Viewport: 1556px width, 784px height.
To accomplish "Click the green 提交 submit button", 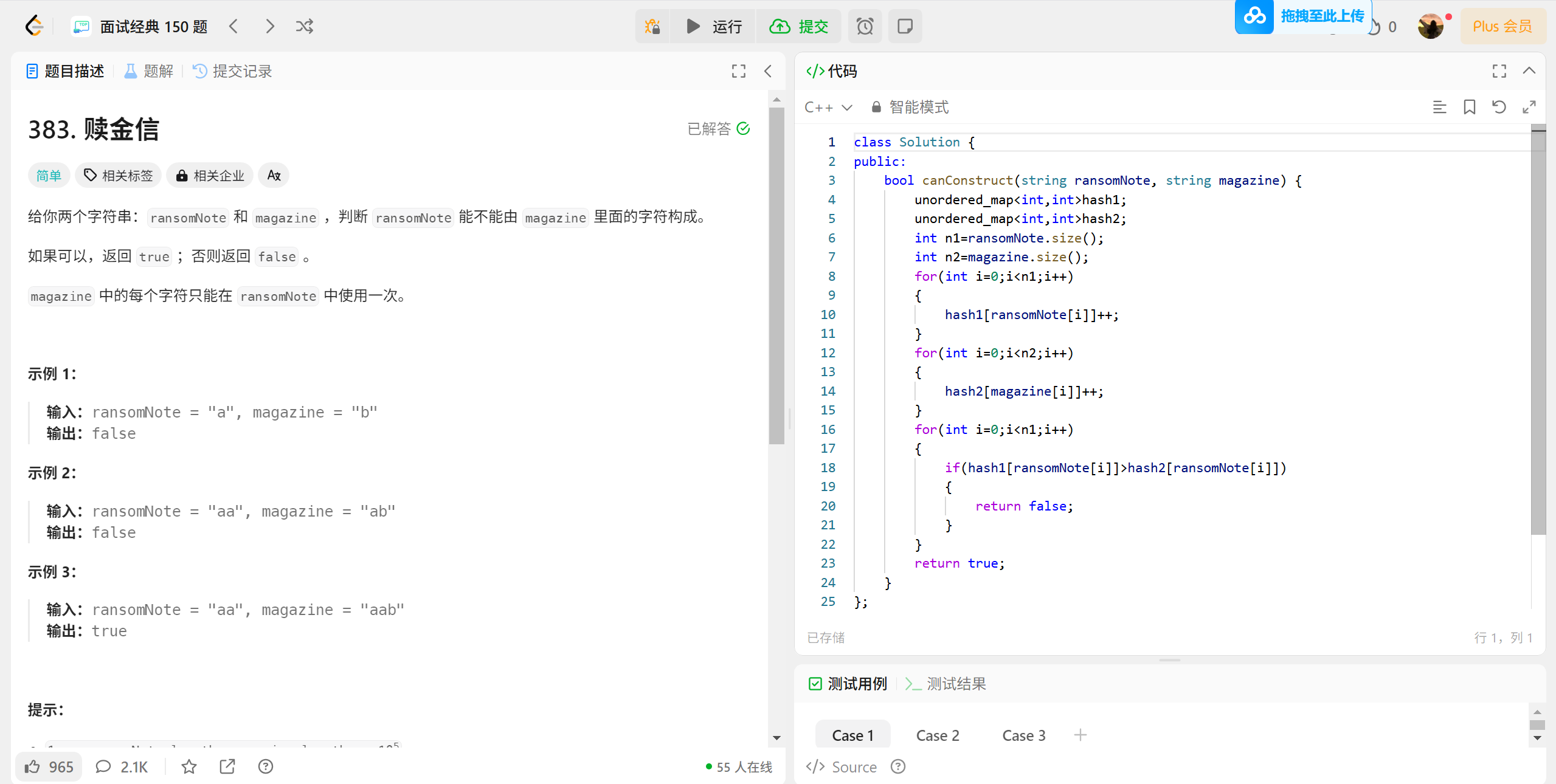I will point(799,26).
